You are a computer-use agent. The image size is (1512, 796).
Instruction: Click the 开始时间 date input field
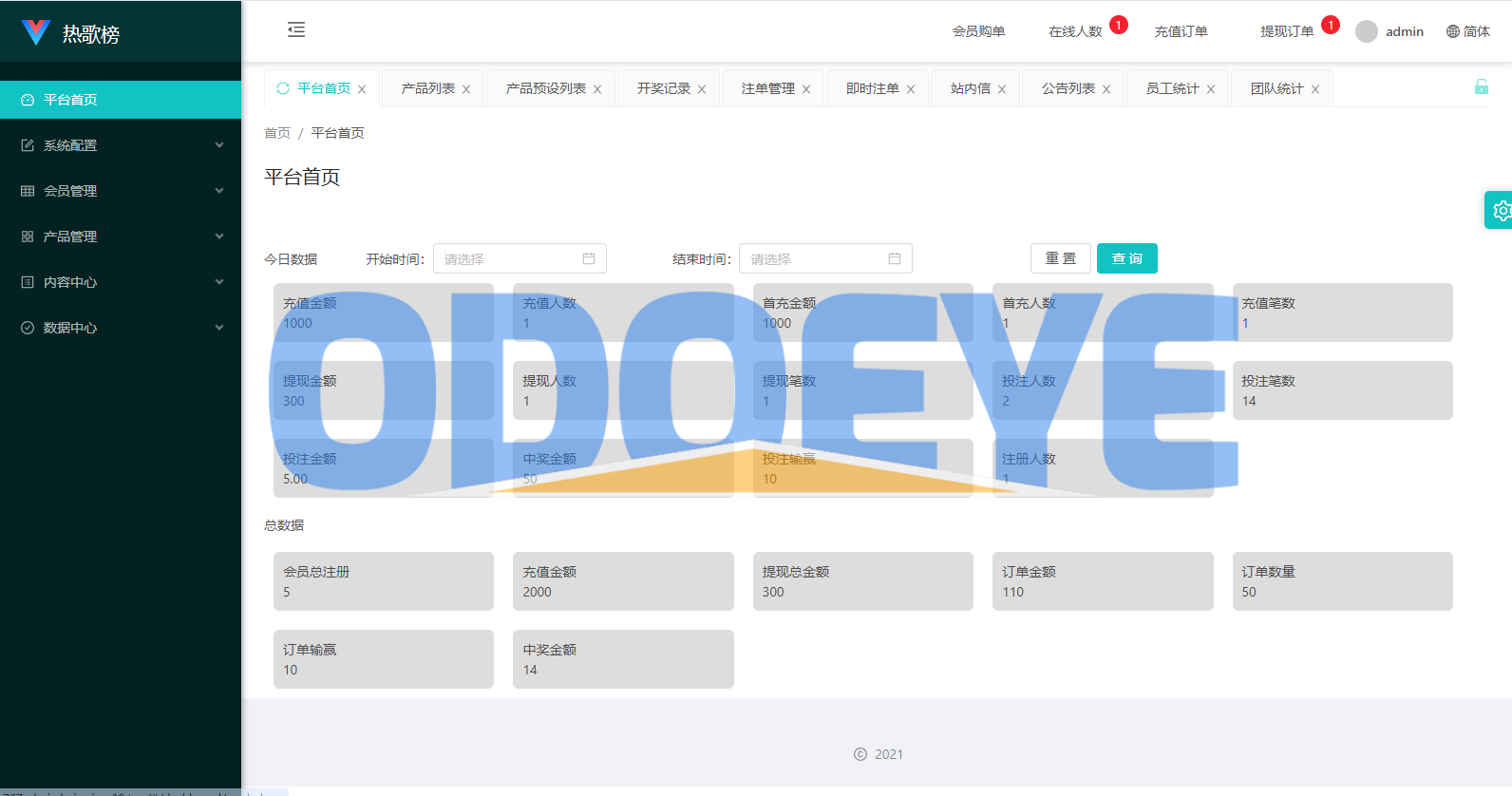click(x=520, y=258)
